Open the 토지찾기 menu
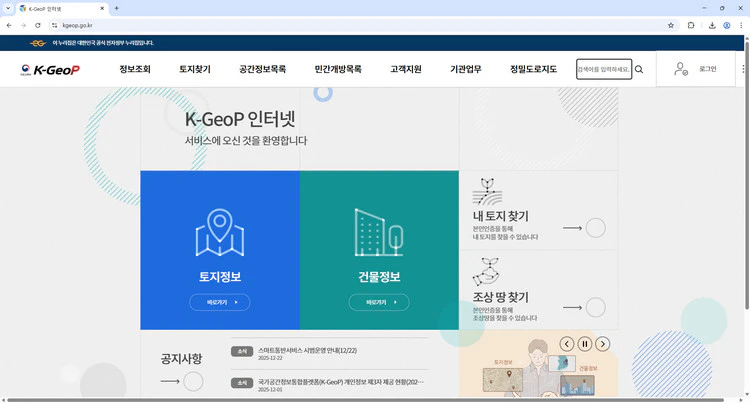The height and width of the screenshot is (403, 750). (x=195, y=69)
